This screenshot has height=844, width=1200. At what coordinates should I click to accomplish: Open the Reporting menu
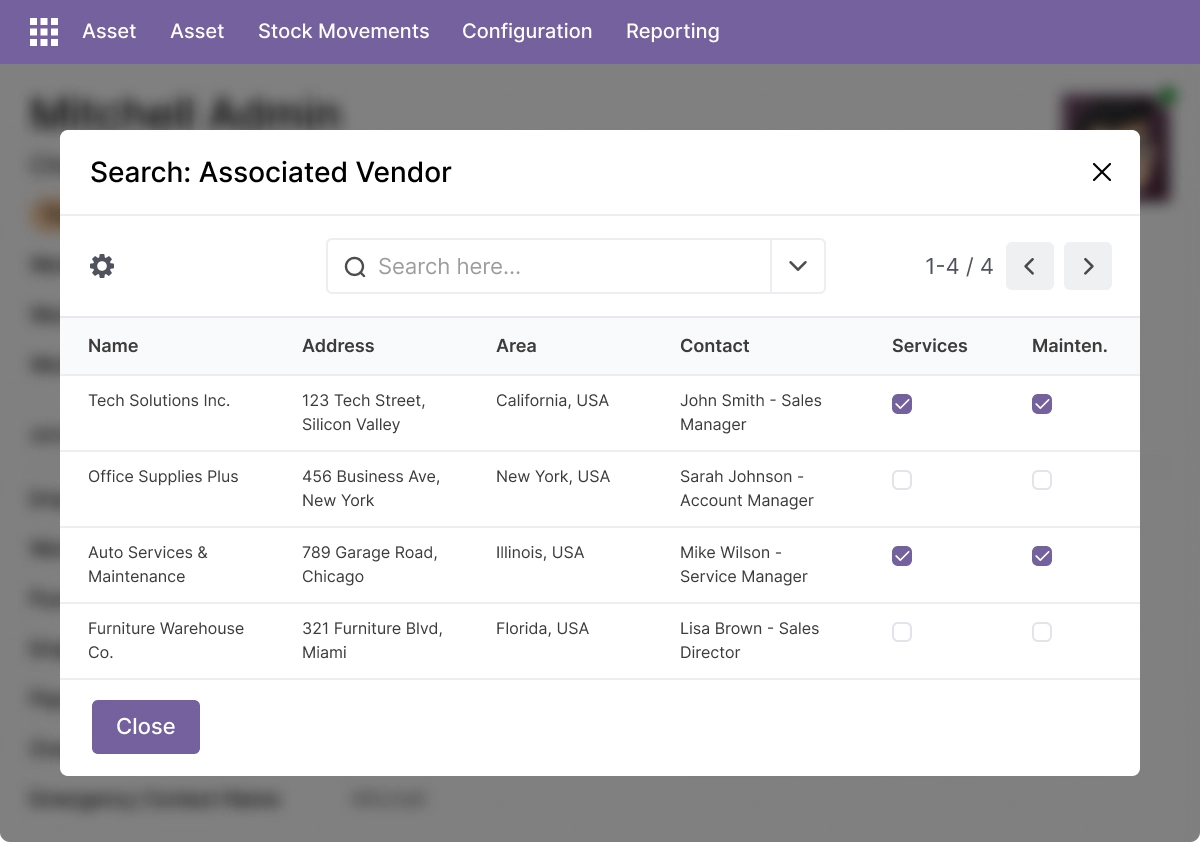click(x=673, y=31)
